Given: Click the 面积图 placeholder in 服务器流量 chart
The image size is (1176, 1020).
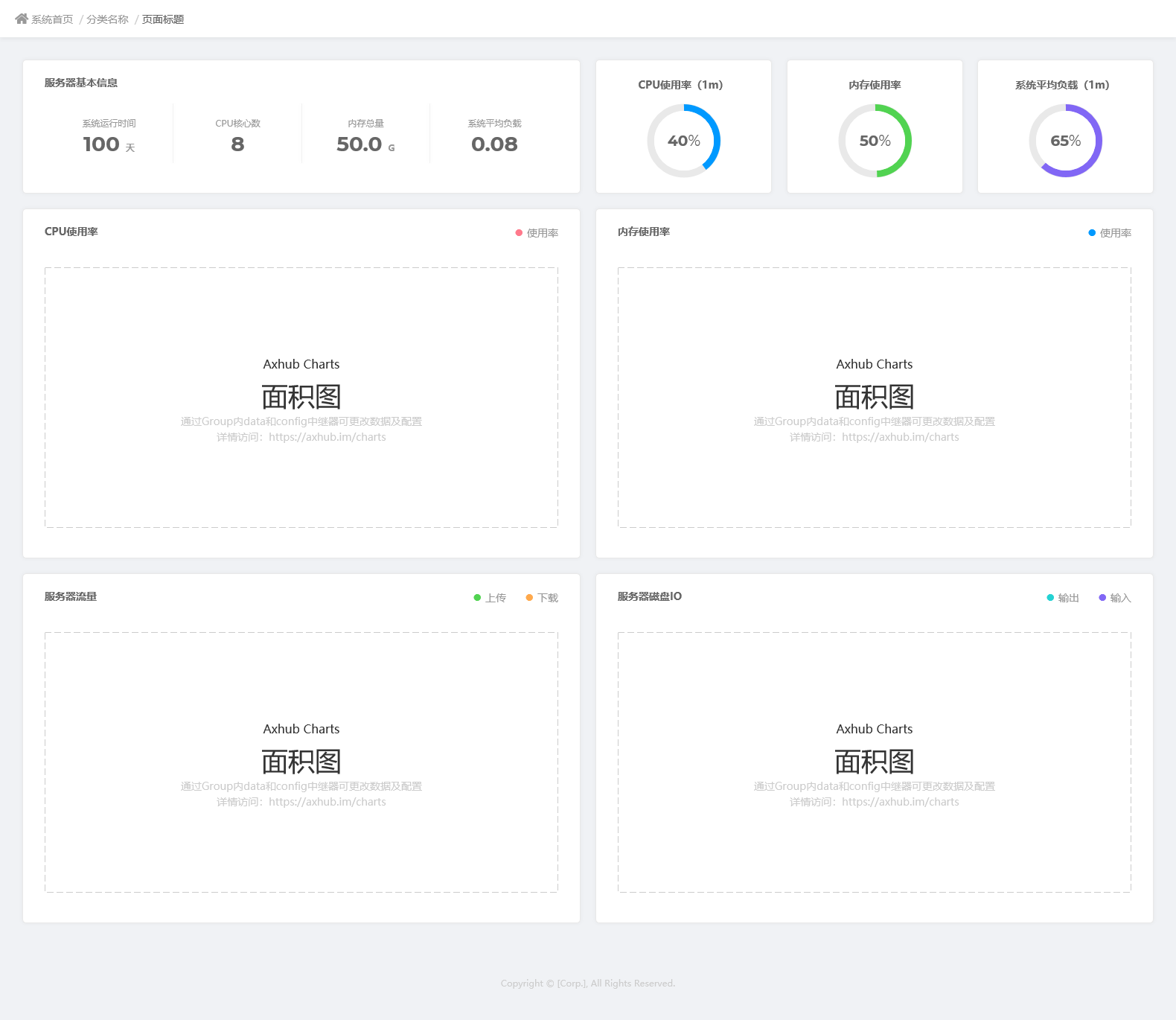Looking at the screenshot, I should click(x=301, y=762).
